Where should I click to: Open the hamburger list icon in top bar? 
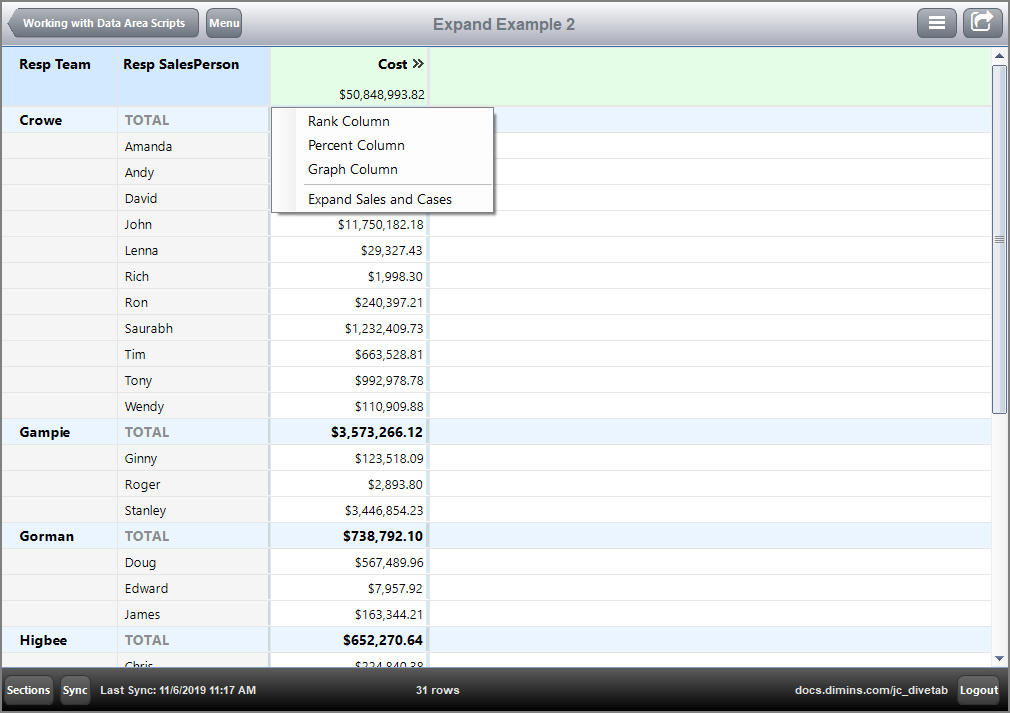point(936,22)
